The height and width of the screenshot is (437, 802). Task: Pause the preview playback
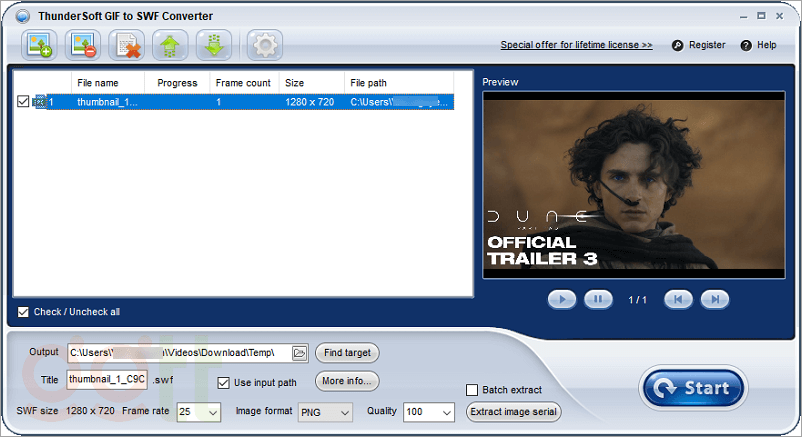(x=597, y=299)
